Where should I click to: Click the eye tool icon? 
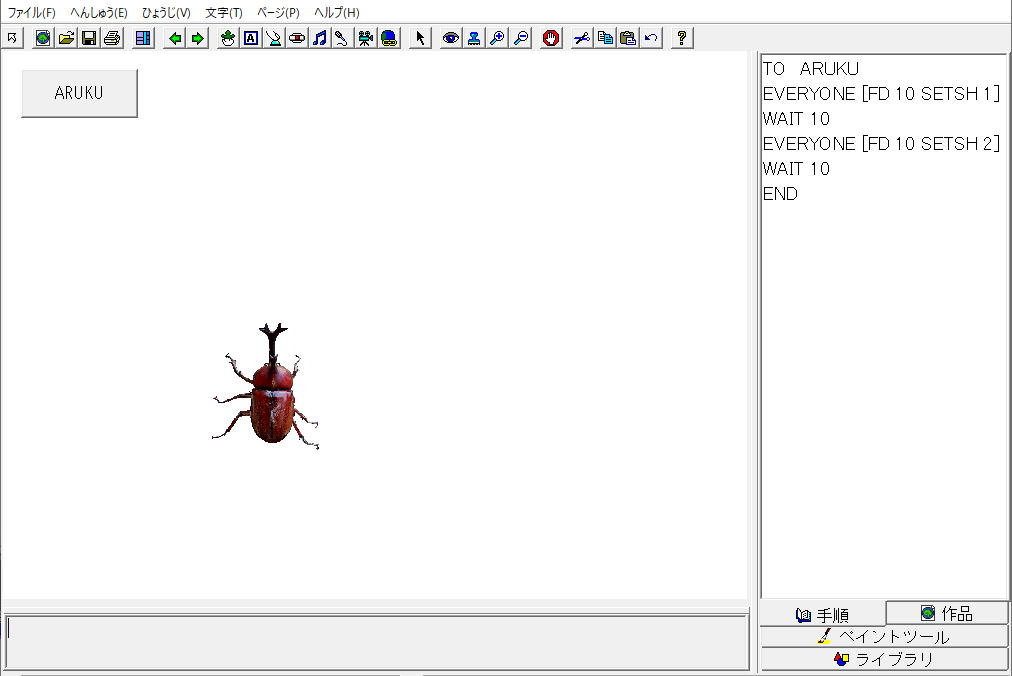[x=451, y=38]
